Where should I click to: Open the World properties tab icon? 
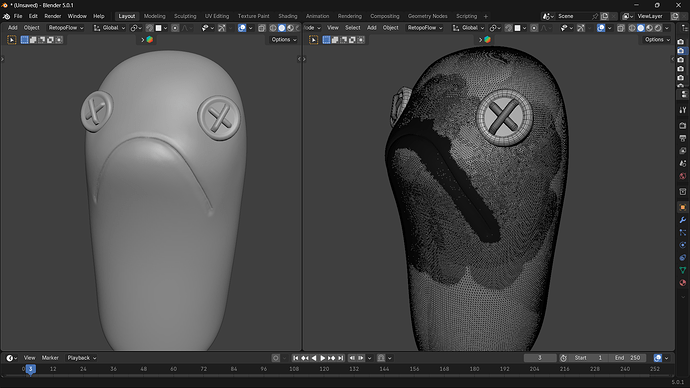click(x=683, y=176)
